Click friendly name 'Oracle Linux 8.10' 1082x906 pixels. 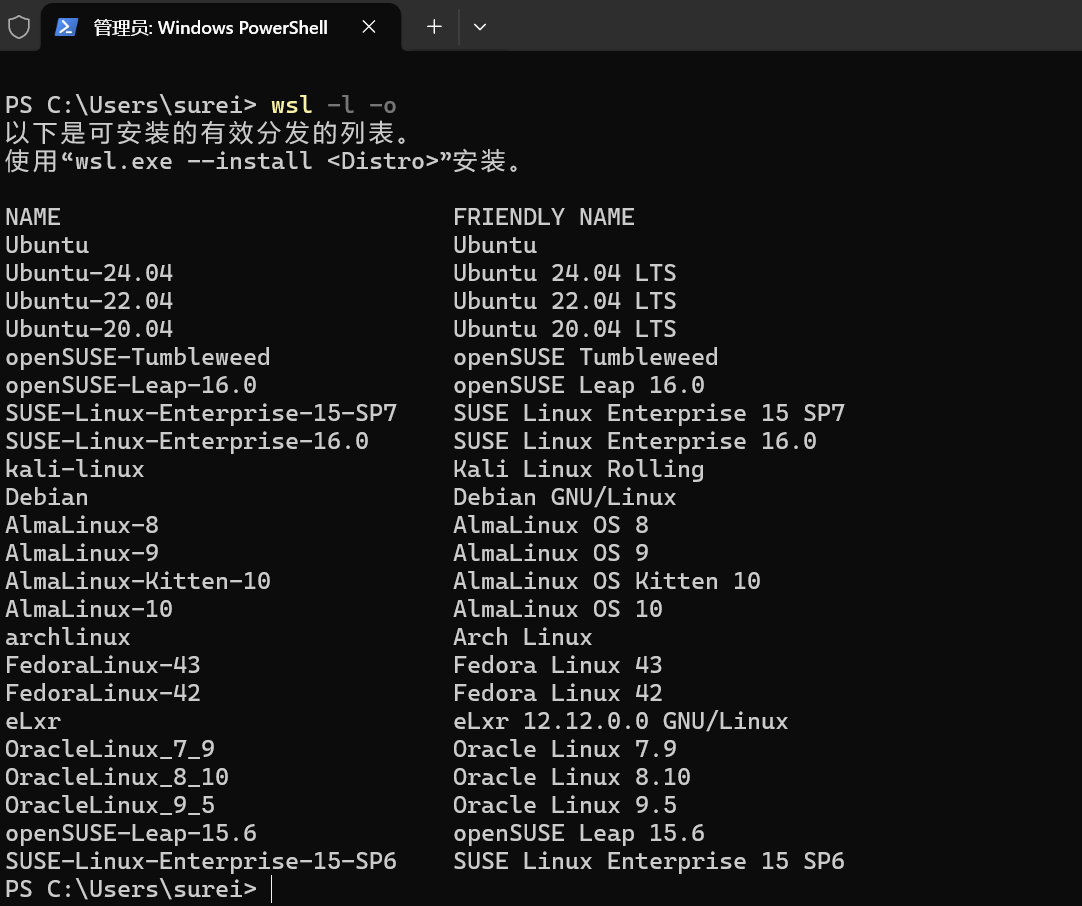(x=571, y=778)
